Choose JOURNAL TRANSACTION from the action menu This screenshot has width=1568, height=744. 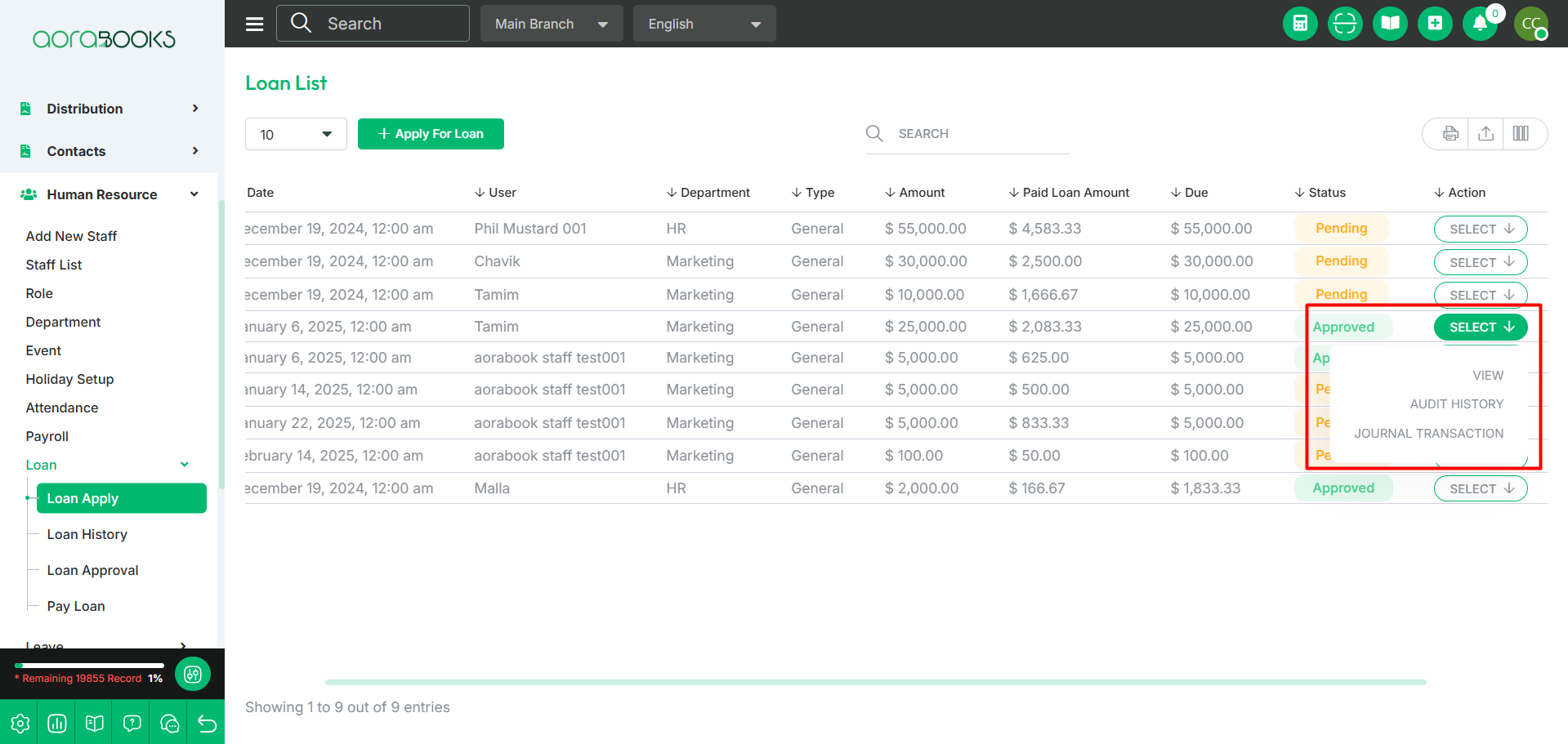point(1429,434)
